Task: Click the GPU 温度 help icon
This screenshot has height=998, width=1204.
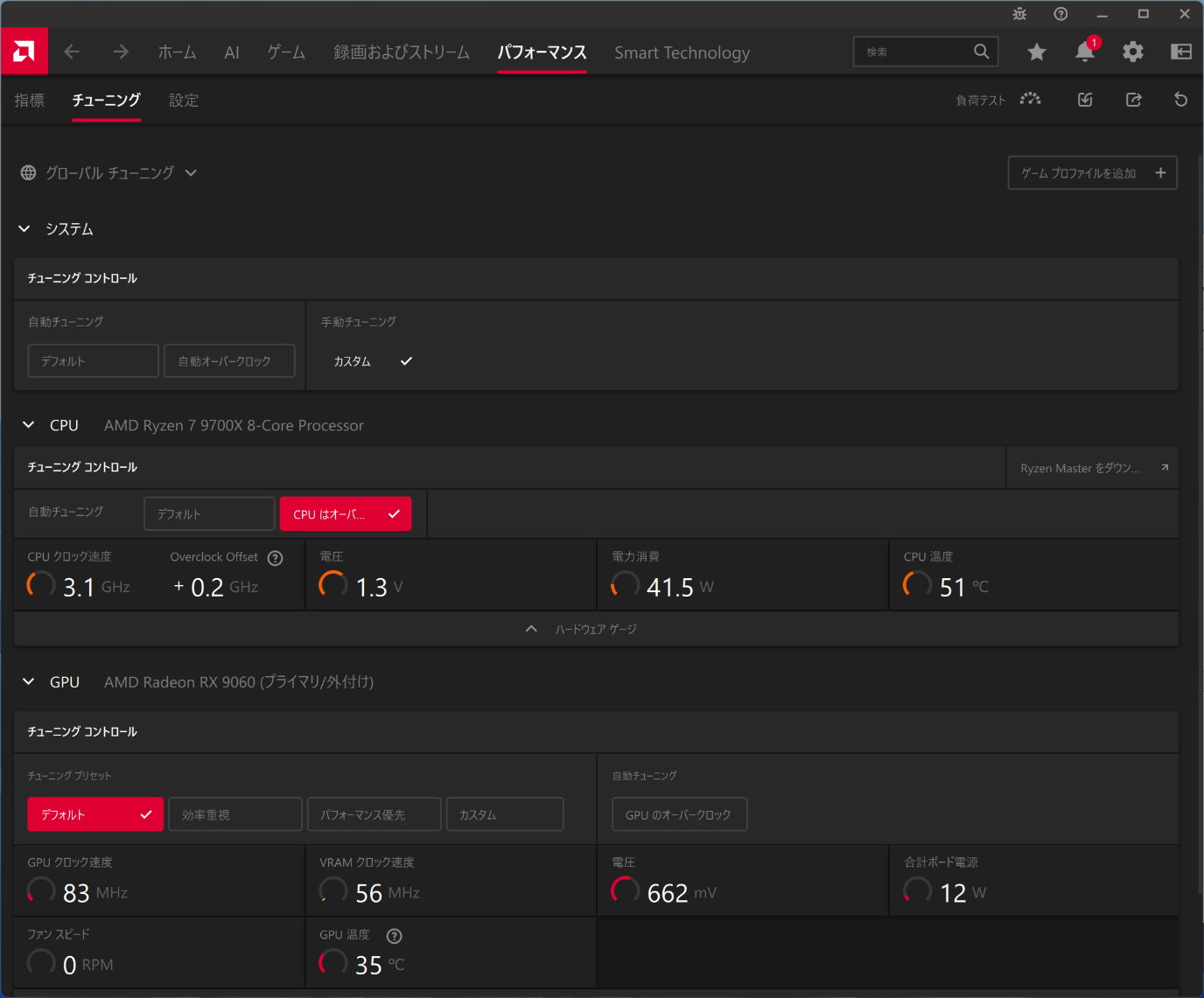Action: pos(395,936)
